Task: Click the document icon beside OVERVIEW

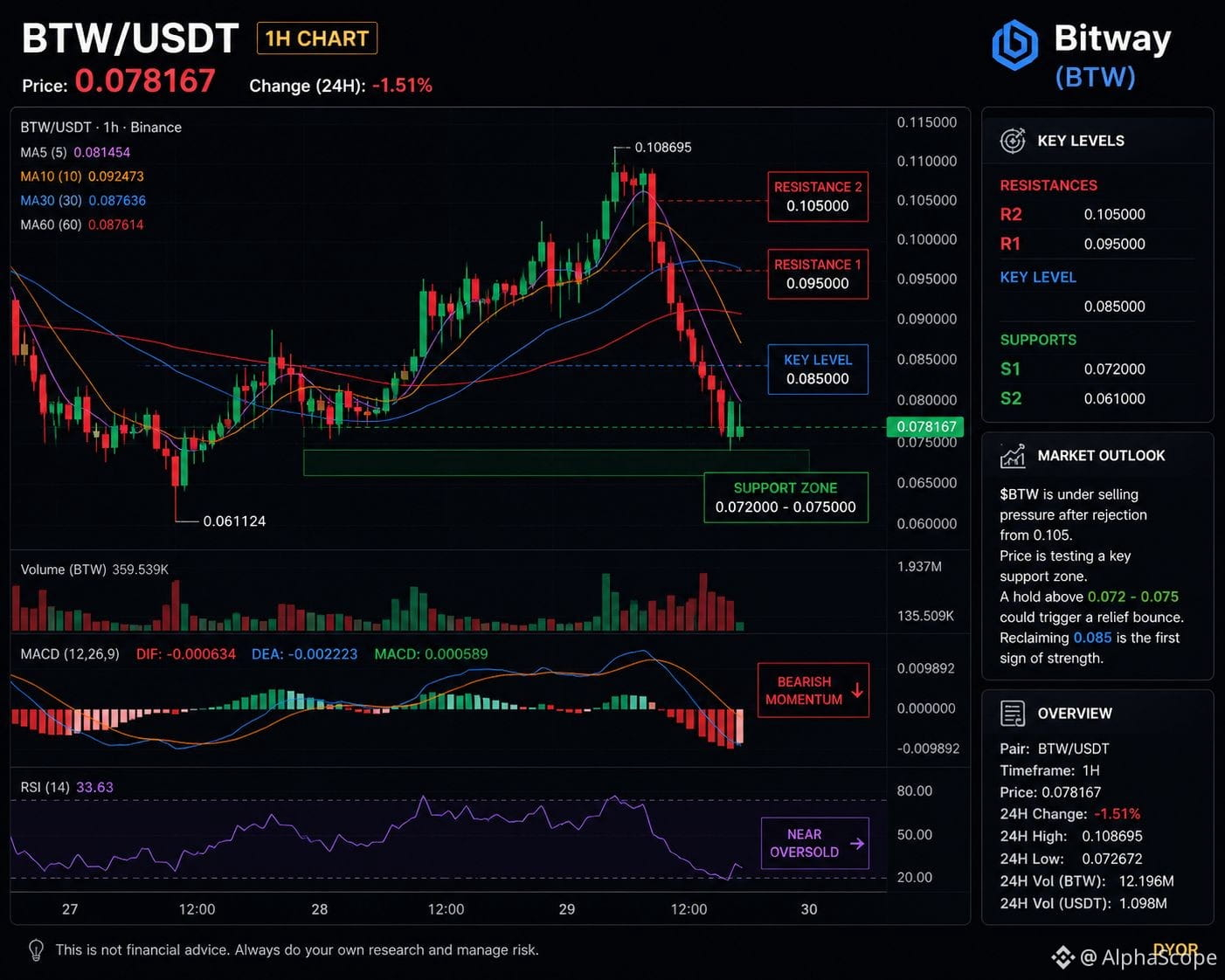Action: click(x=1013, y=714)
